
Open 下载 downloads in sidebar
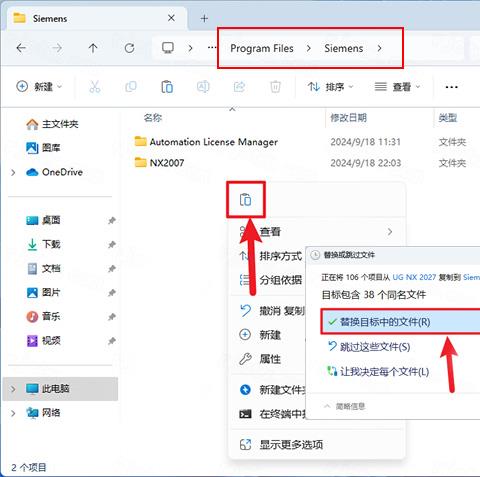click(x=43, y=244)
